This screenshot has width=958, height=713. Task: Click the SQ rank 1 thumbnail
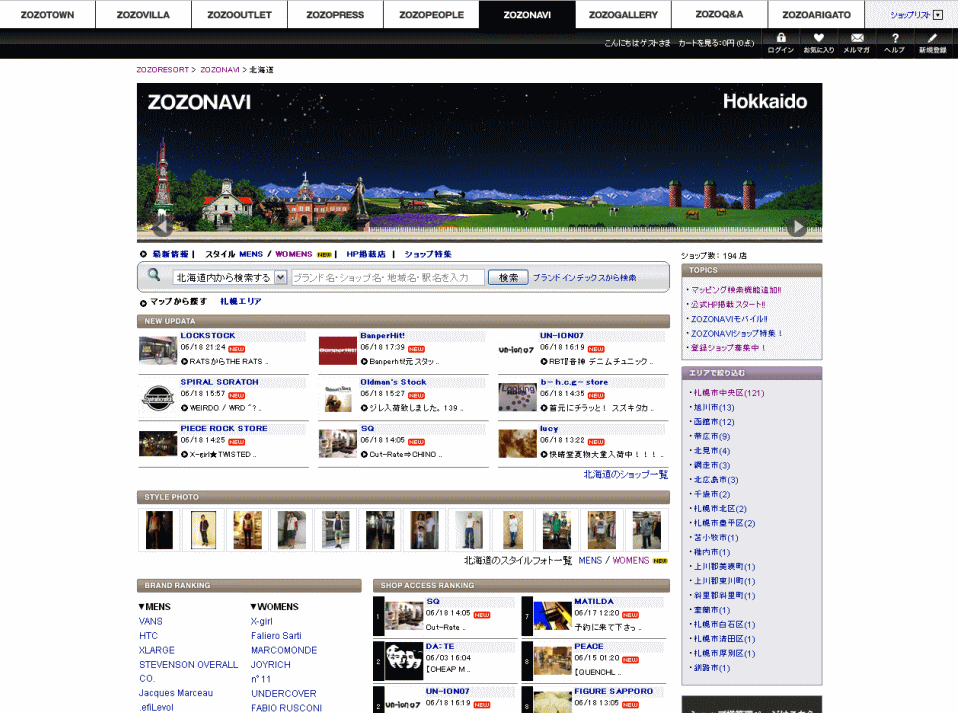[404, 616]
